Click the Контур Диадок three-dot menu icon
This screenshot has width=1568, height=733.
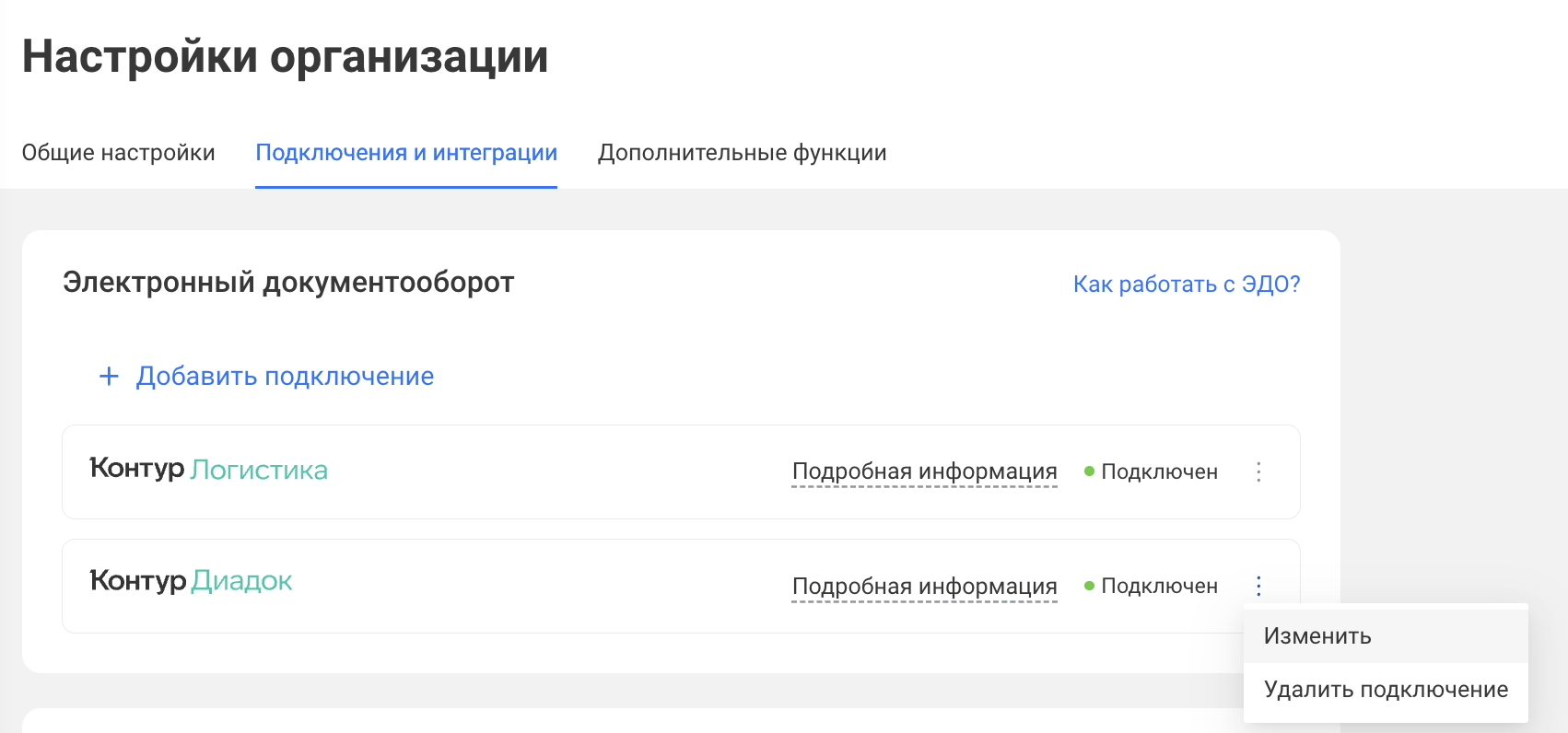[x=1258, y=586]
